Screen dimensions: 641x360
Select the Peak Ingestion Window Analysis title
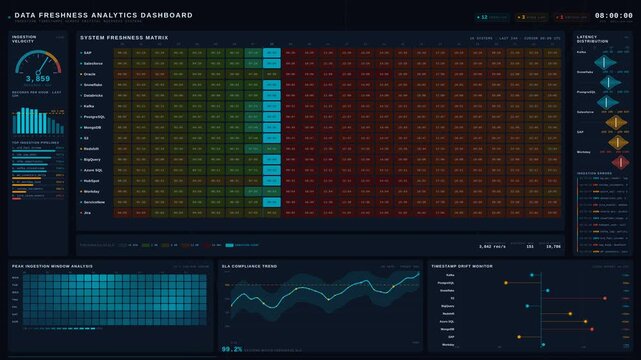52,266
